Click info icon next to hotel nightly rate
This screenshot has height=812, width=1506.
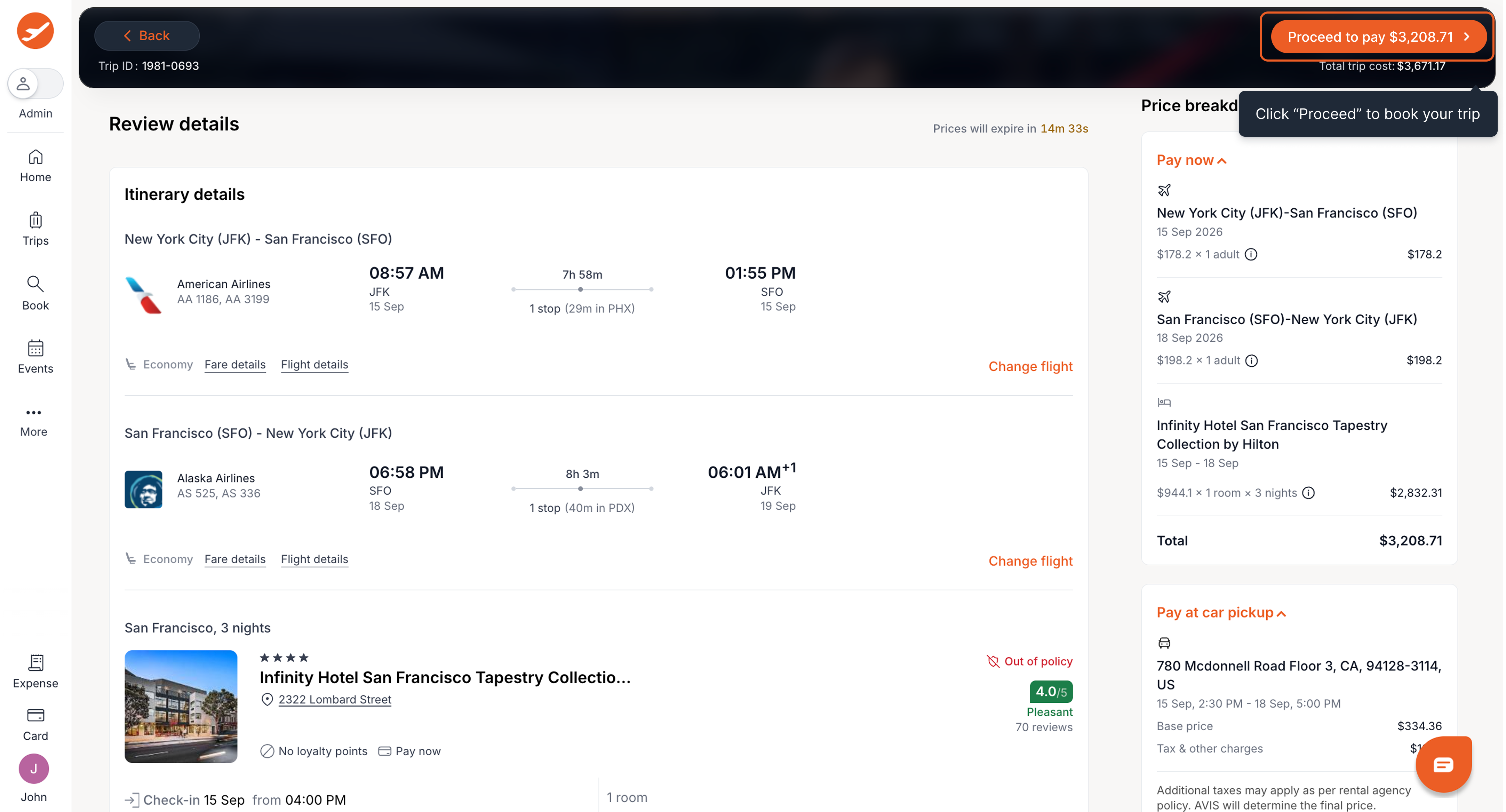pos(1308,493)
